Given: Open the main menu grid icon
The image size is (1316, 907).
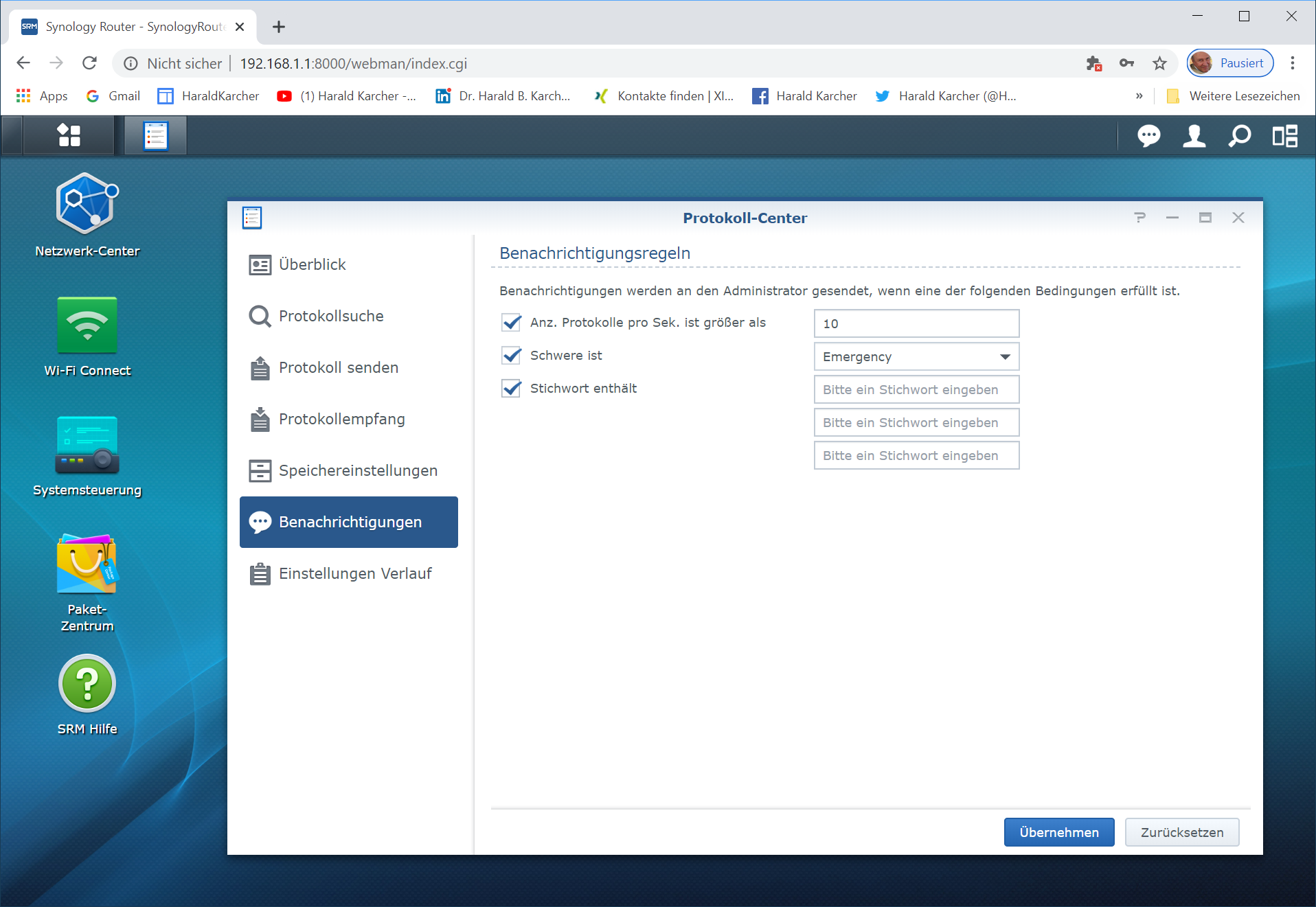Looking at the screenshot, I should click(69, 135).
